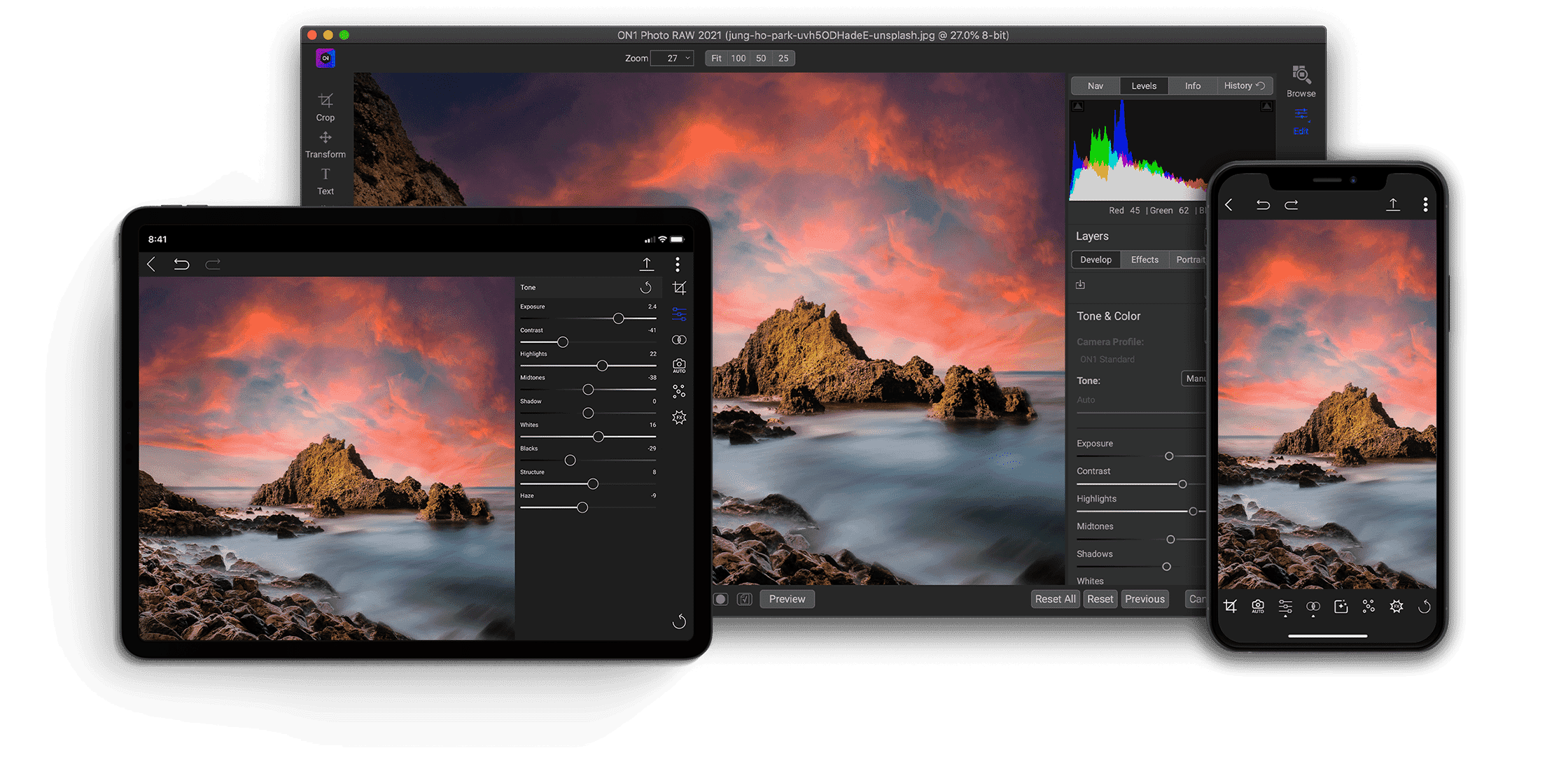Tap the sliders icon in phone bottom bar

click(x=1285, y=608)
